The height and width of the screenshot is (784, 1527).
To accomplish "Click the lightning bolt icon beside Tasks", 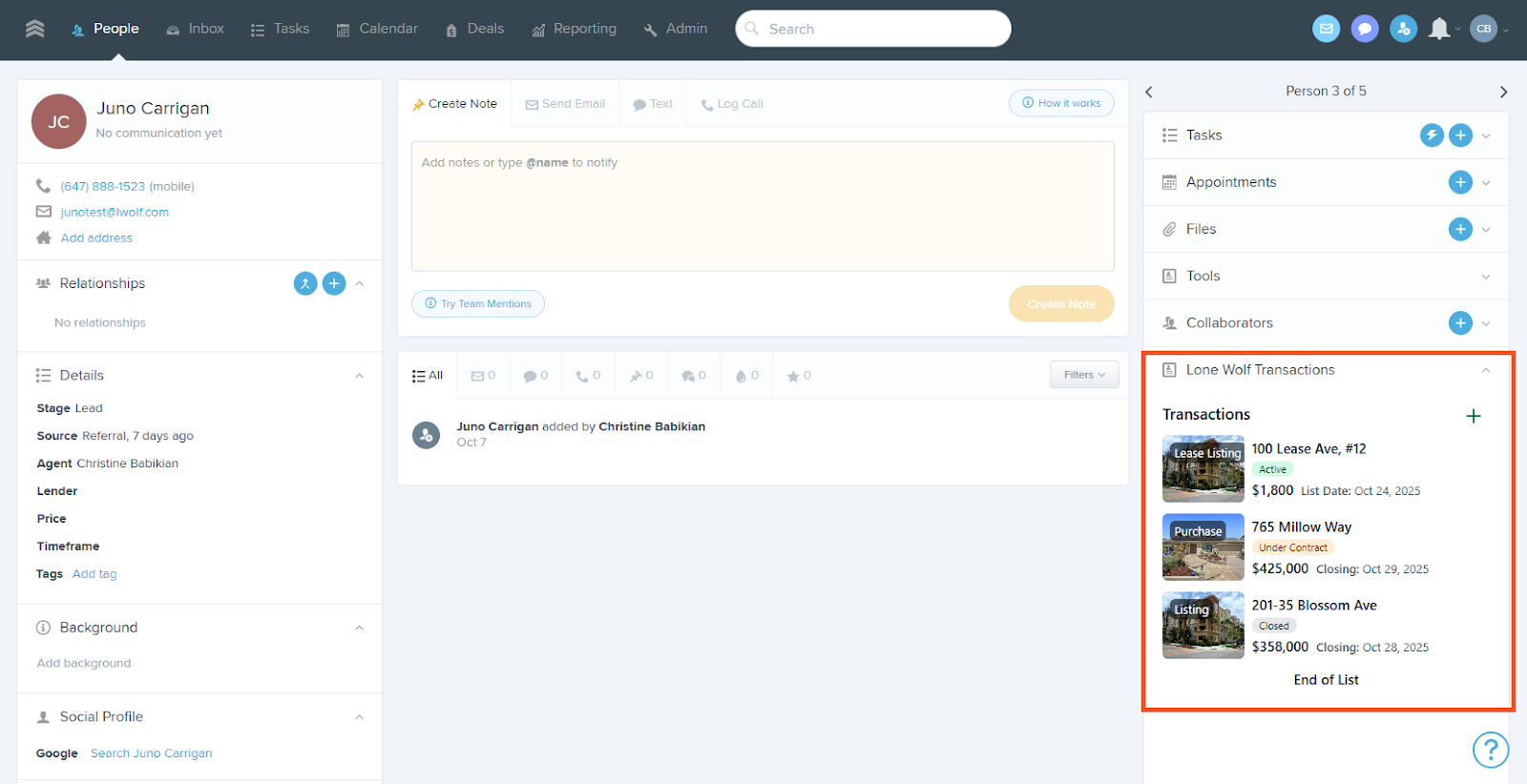I will coord(1432,135).
